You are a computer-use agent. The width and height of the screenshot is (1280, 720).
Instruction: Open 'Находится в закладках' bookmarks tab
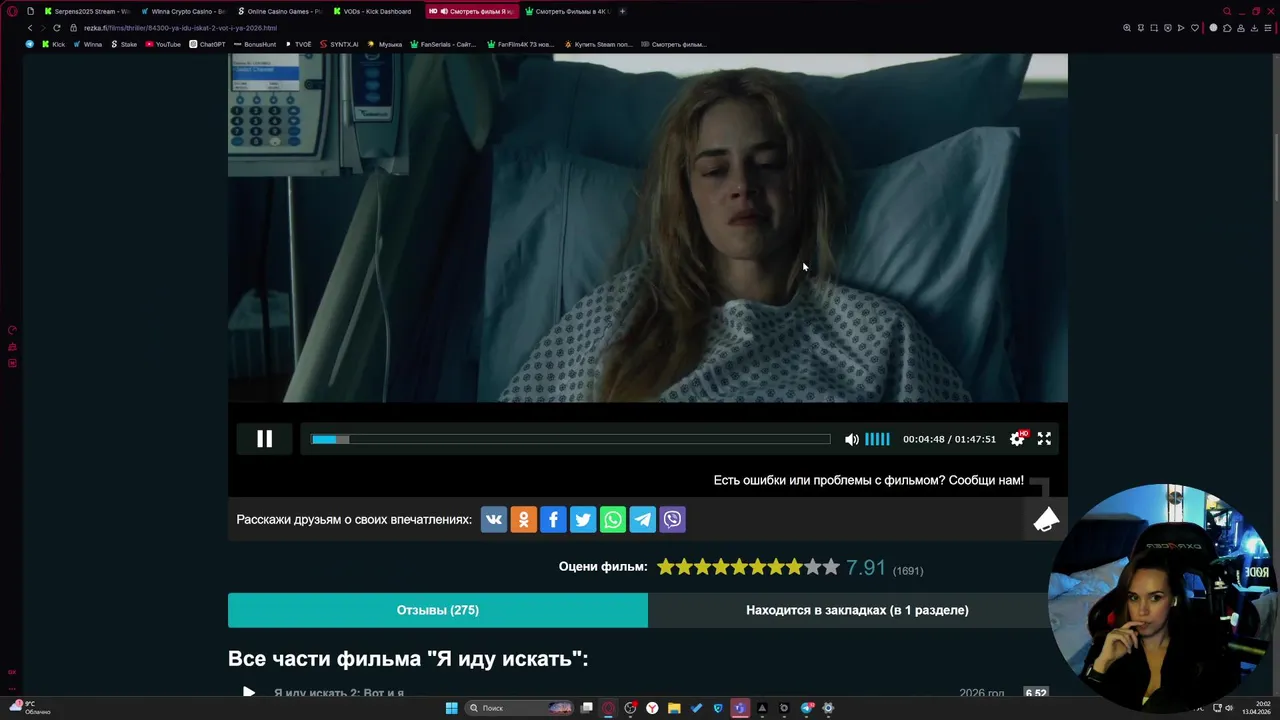tap(857, 610)
